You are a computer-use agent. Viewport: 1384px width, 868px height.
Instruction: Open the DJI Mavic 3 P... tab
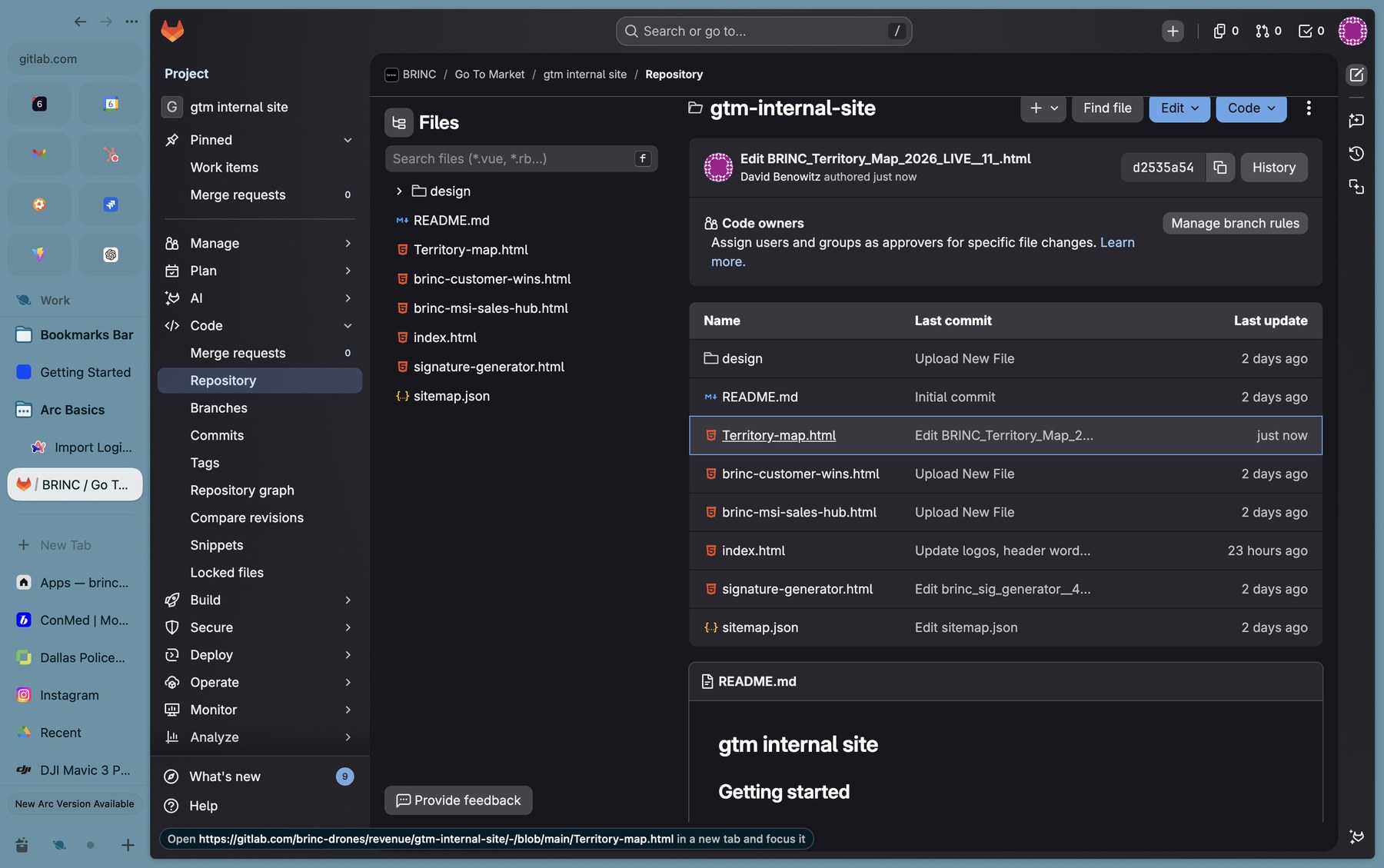[75, 770]
